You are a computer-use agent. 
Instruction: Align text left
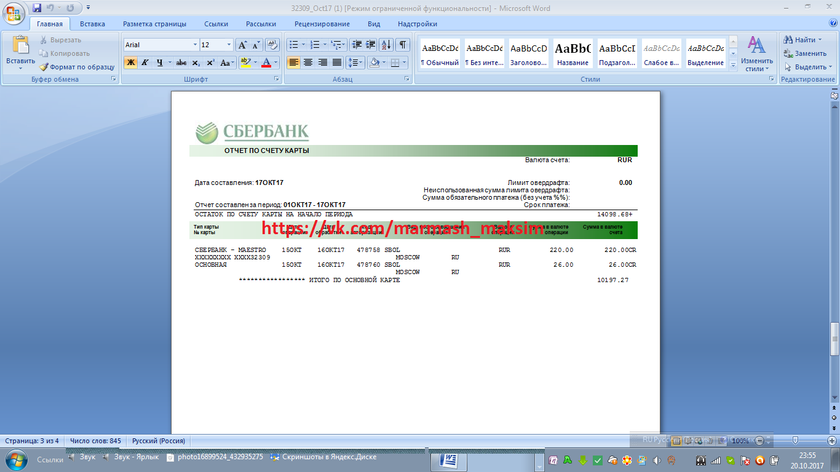click(x=294, y=63)
